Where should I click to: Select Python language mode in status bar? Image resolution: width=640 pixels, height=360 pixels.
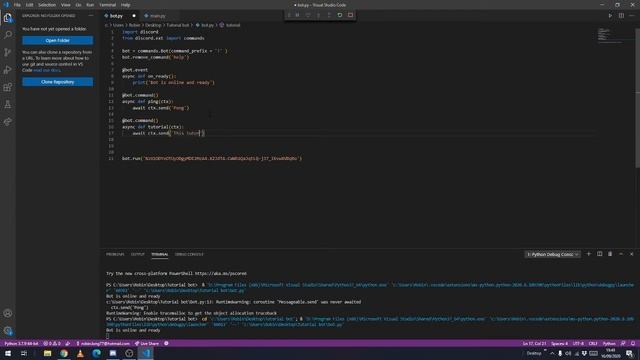click(x=609, y=344)
